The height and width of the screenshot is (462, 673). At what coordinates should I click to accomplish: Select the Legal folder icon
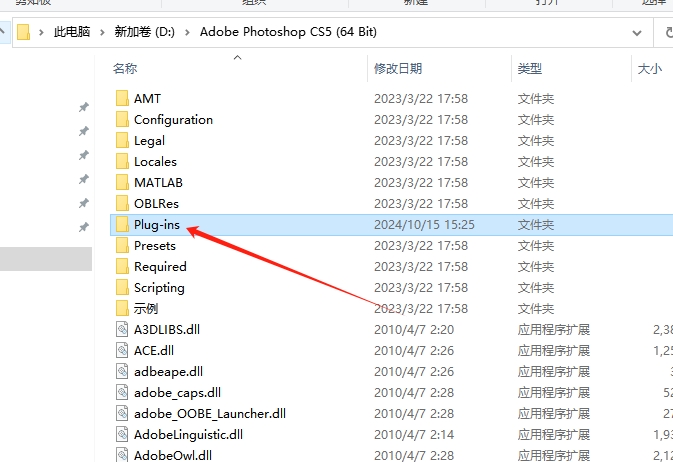122,140
